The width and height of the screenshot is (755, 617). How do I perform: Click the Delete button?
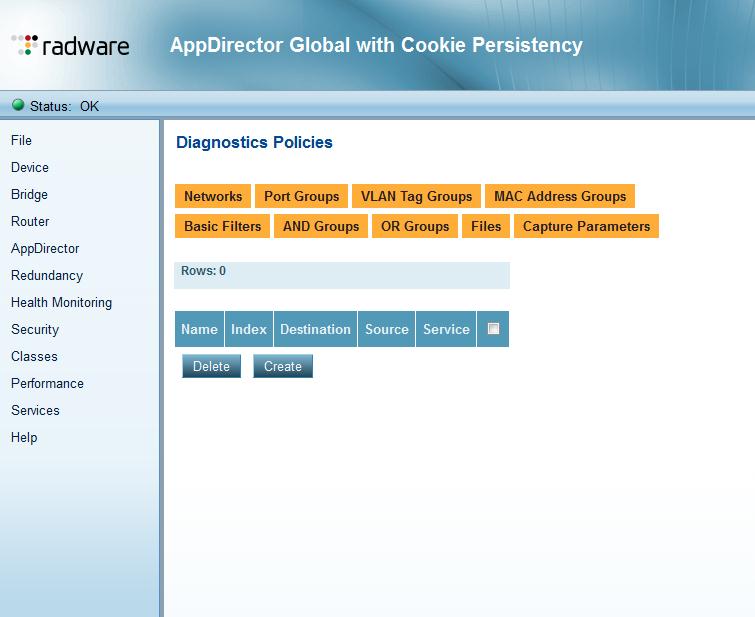pos(211,366)
